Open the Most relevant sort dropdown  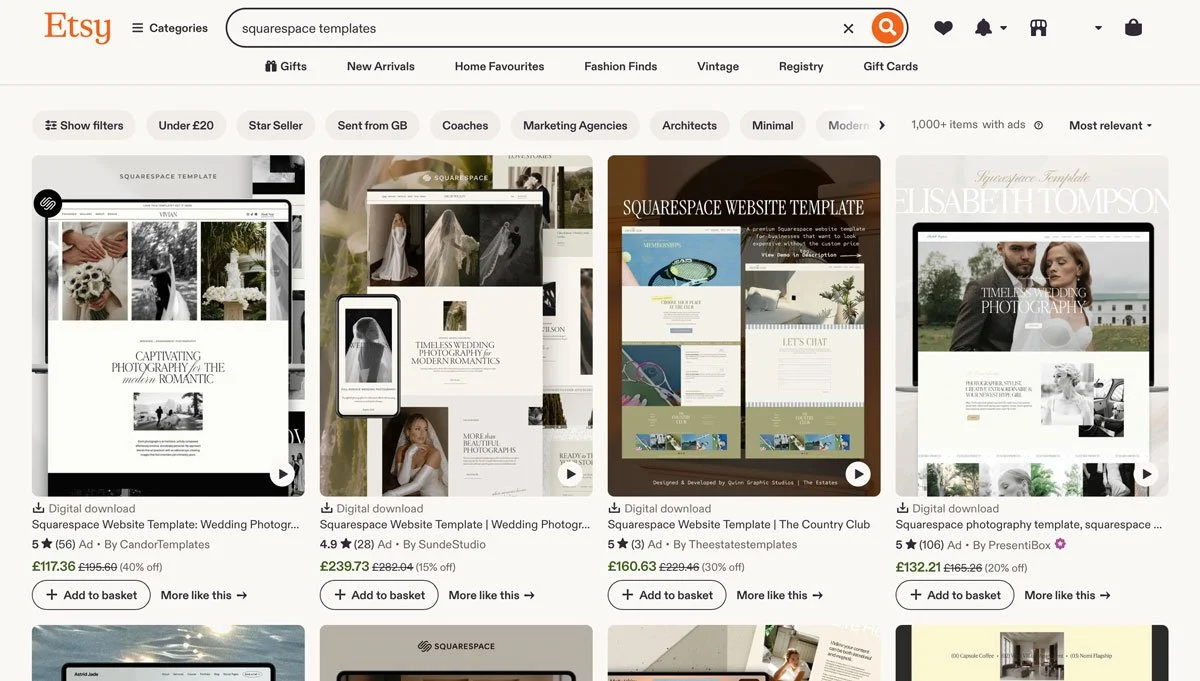[1110, 125]
